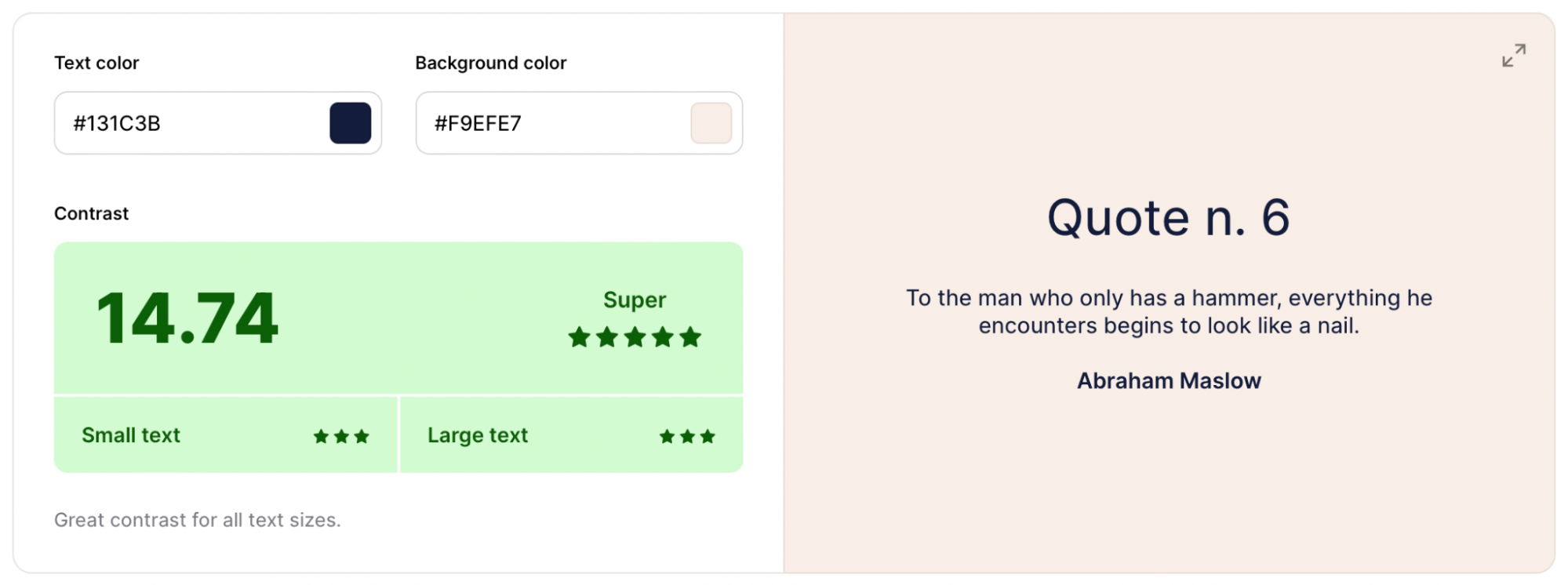Click the #F9EFE7 background color field
This screenshot has height=585, width=1568.
[579, 123]
